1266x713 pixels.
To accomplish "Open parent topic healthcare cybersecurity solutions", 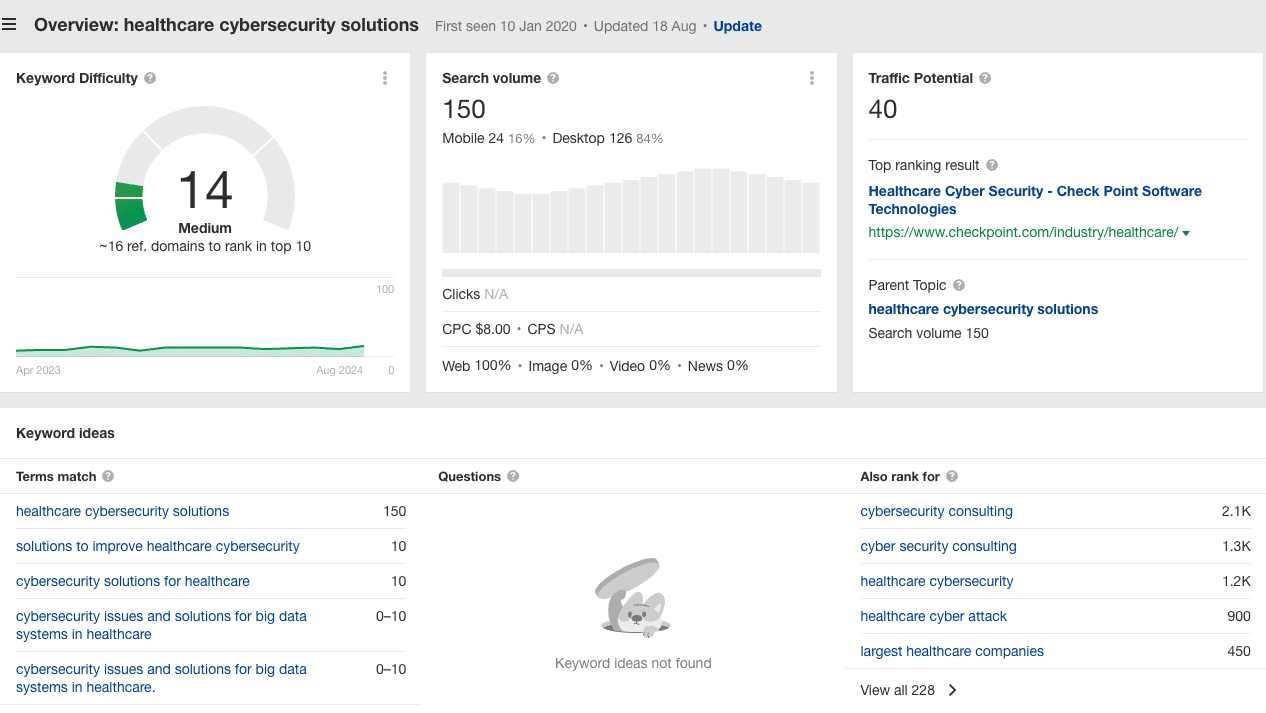I will point(982,309).
